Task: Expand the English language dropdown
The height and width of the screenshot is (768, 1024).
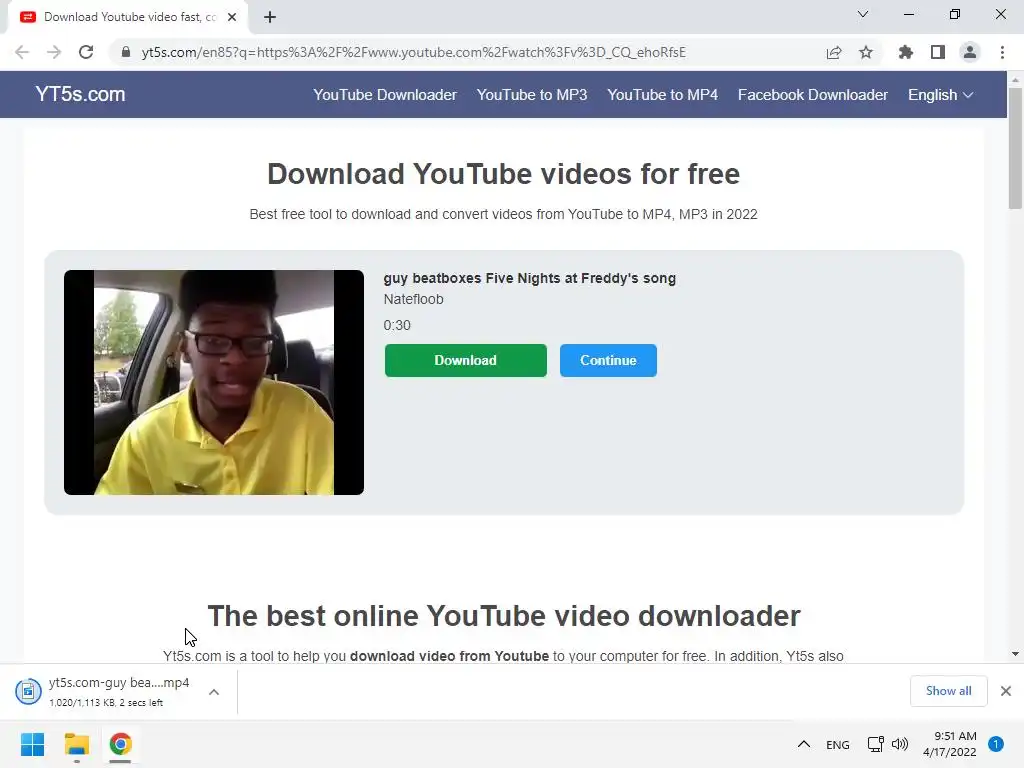Action: [940, 95]
